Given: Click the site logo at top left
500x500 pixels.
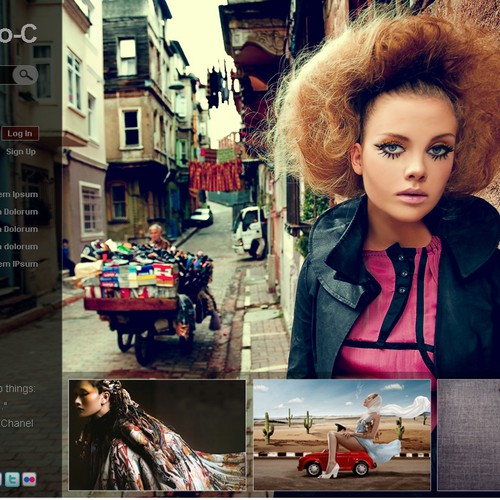Looking at the screenshot, I should (x=18, y=34).
